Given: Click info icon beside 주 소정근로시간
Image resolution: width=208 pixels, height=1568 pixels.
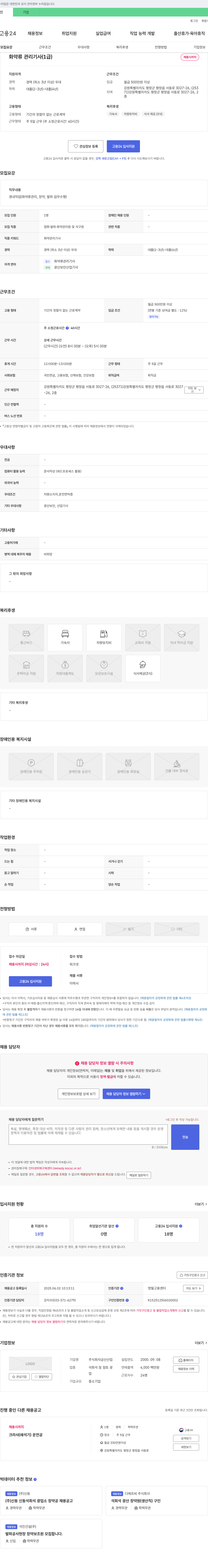Looking at the screenshot, I should click(x=67, y=328).
